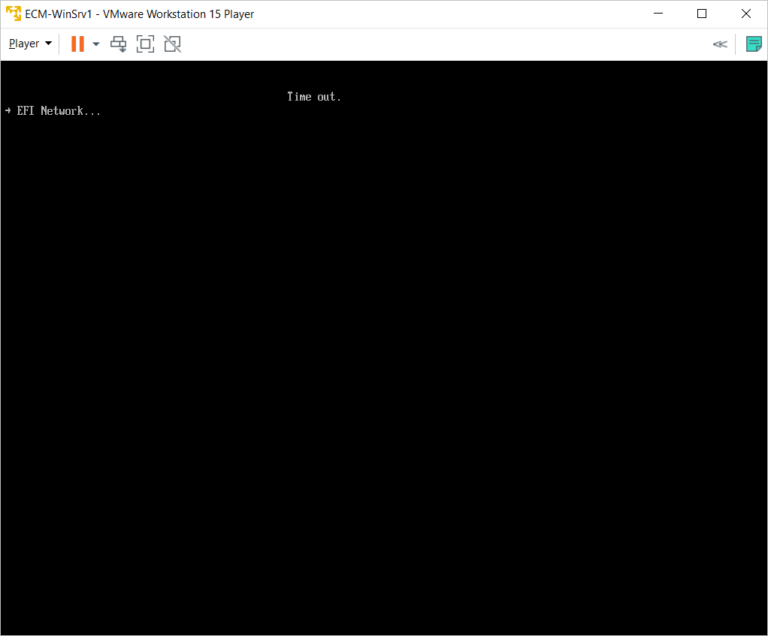Pause the virtual machine
Viewport: 768px width, 636px height.
coord(77,44)
